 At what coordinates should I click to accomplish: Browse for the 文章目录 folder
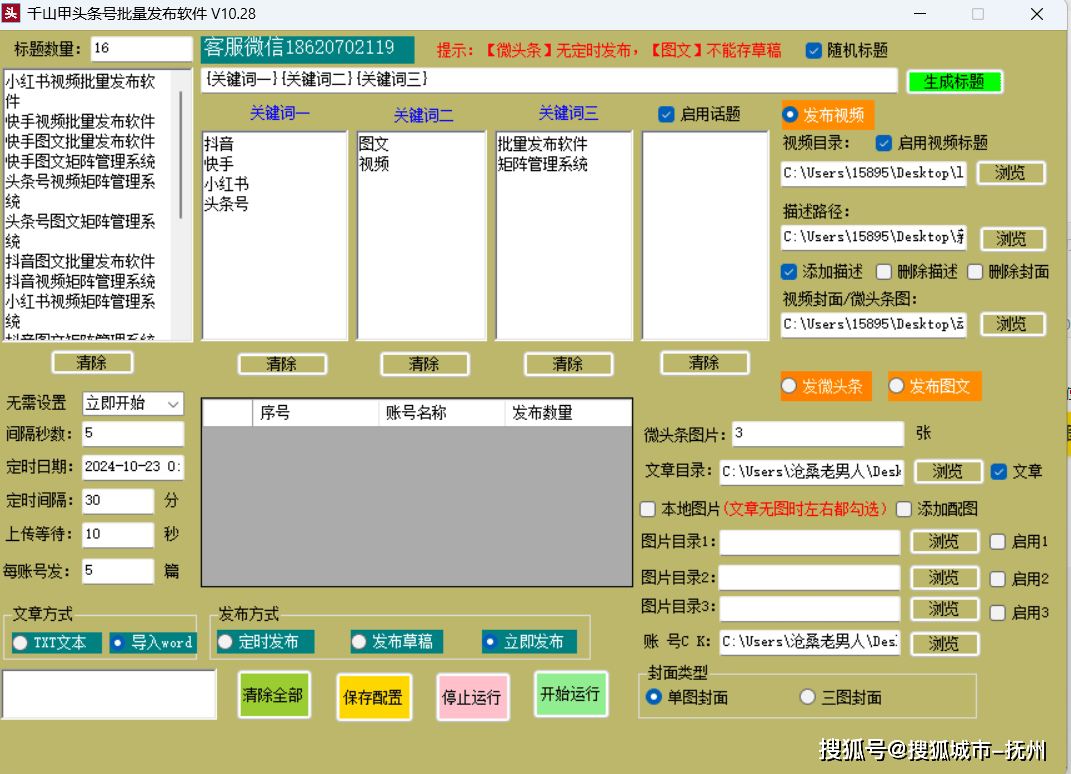coord(948,471)
